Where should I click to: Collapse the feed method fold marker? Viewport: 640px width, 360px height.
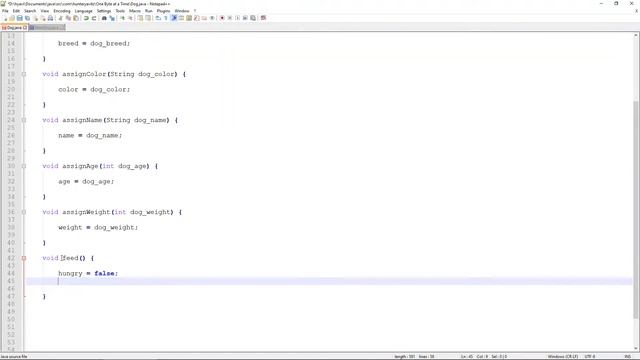click(24, 258)
